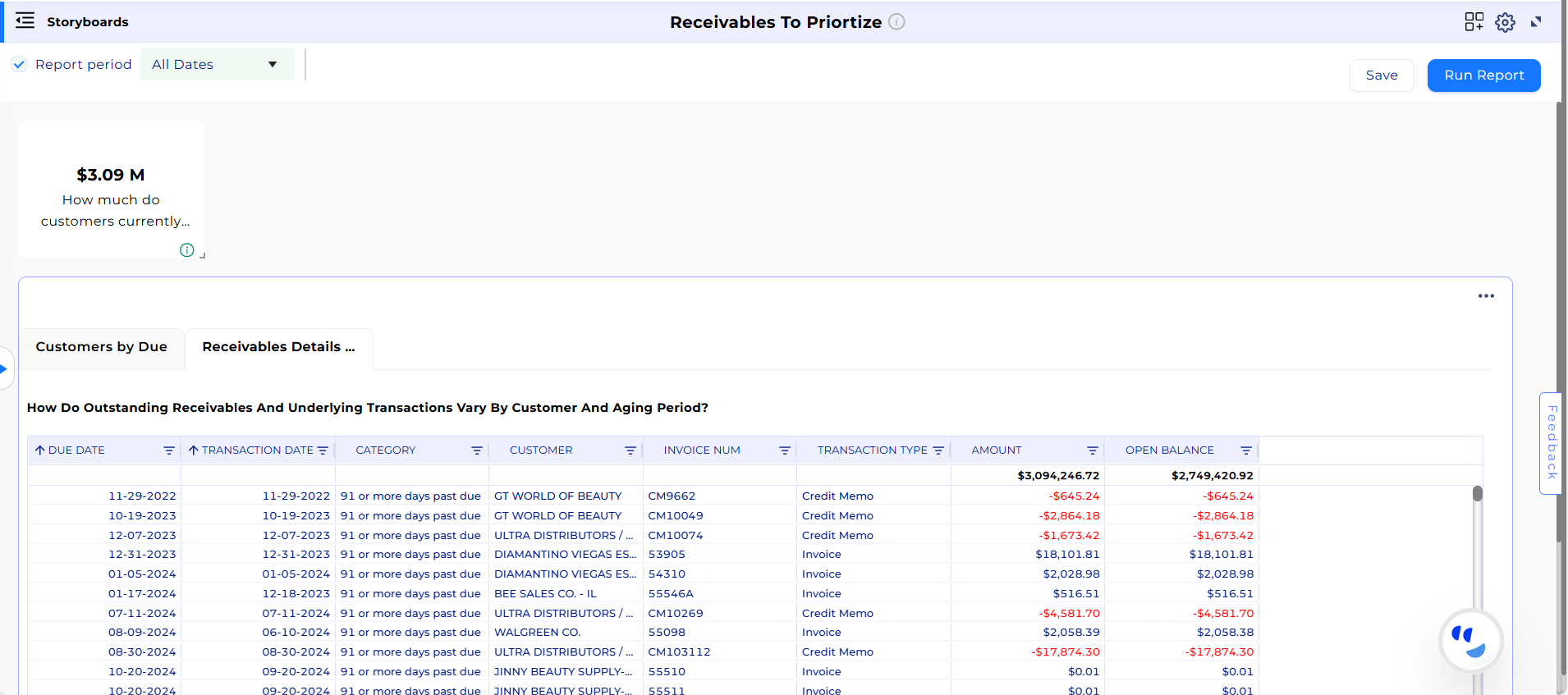Select the Receivables Details tab
The height and width of the screenshot is (695, 1568).
click(x=278, y=347)
